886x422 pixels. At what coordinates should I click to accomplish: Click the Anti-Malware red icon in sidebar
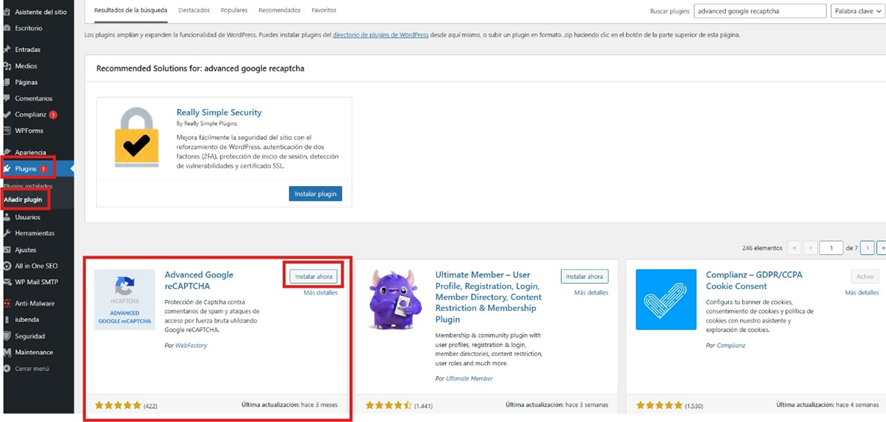(7, 303)
